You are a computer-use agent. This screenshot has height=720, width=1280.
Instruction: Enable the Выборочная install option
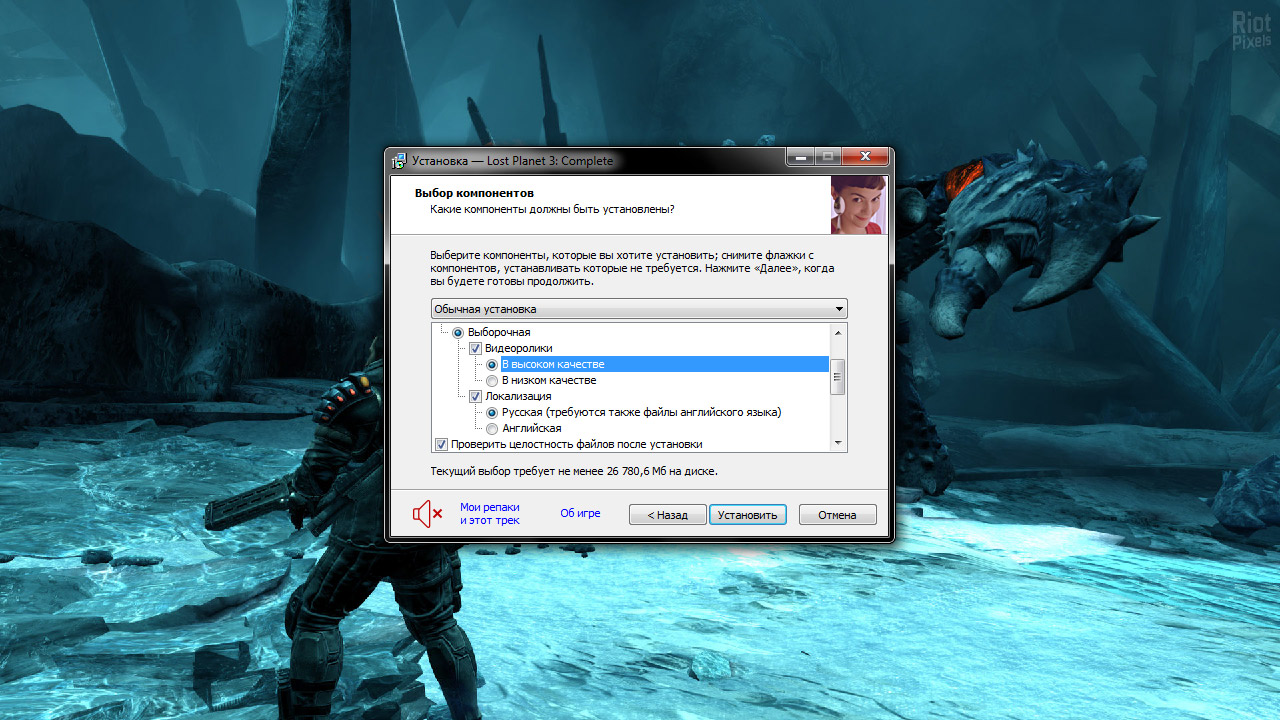pos(459,332)
